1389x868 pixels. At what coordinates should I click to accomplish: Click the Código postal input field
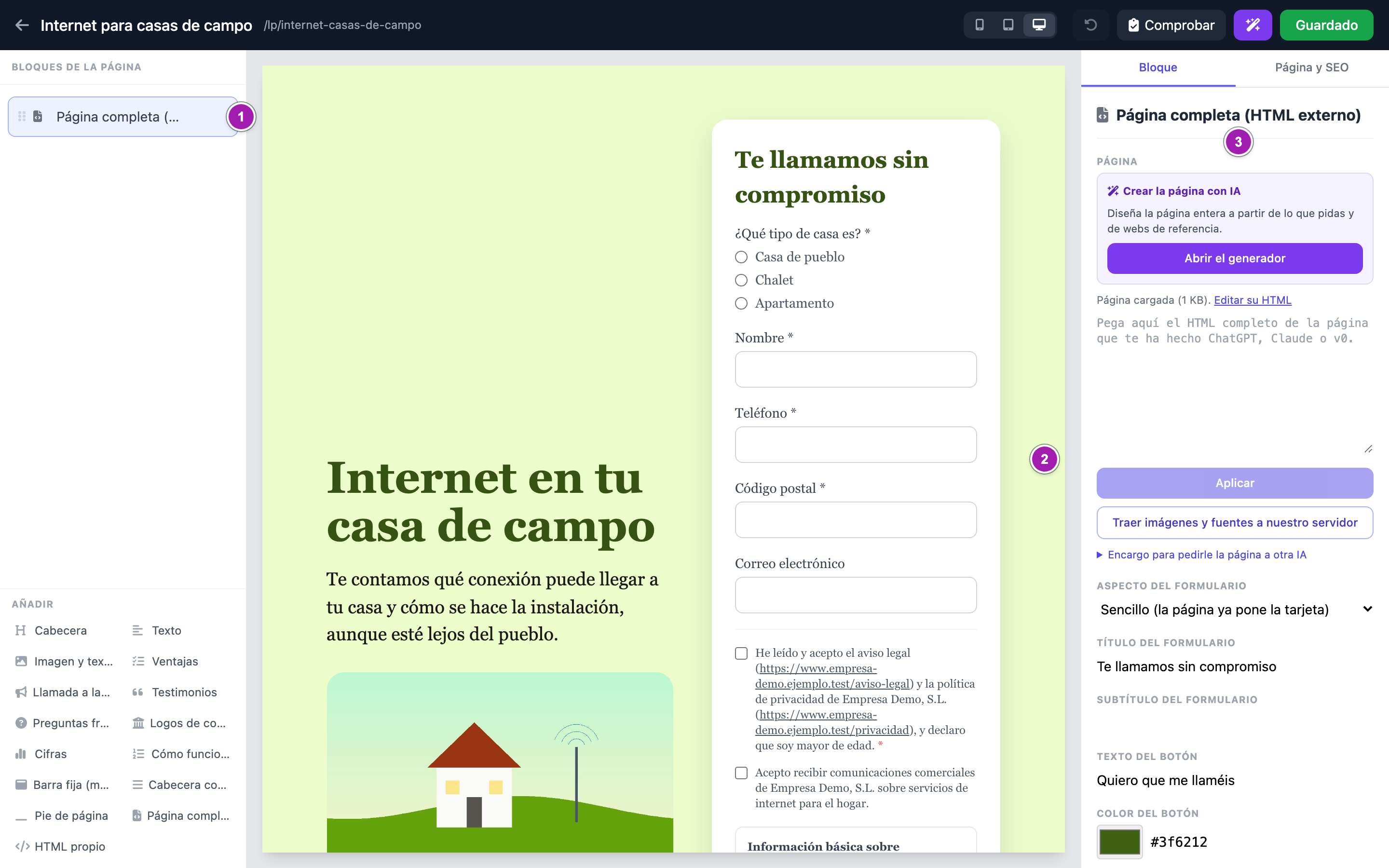click(x=855, y=519)
